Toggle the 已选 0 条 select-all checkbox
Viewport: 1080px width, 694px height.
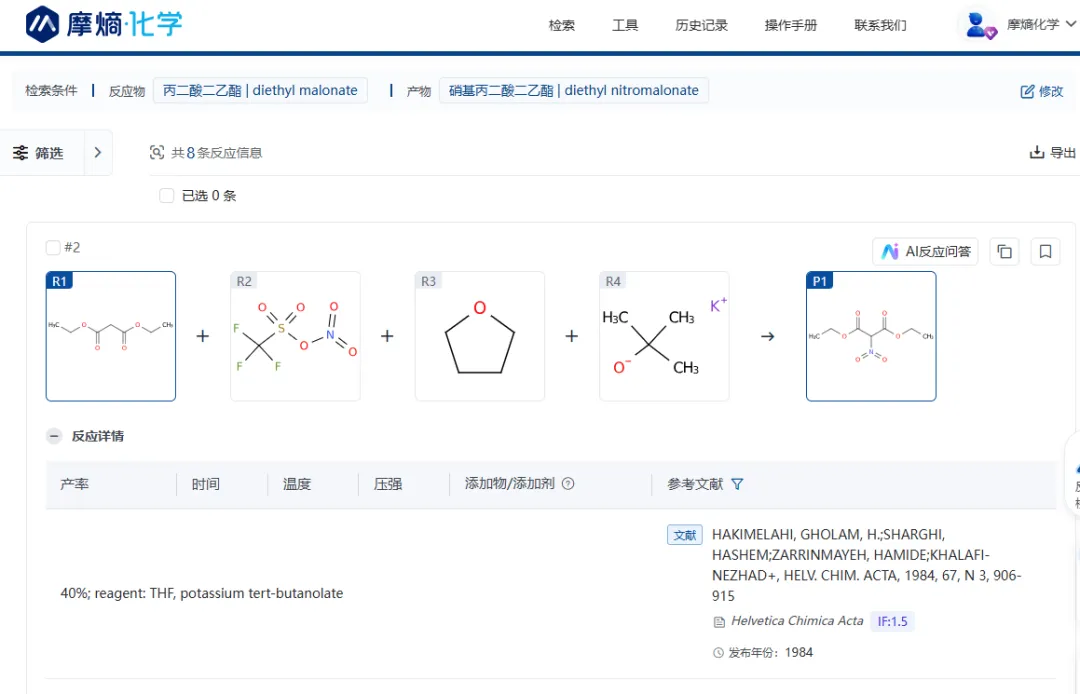167,196
